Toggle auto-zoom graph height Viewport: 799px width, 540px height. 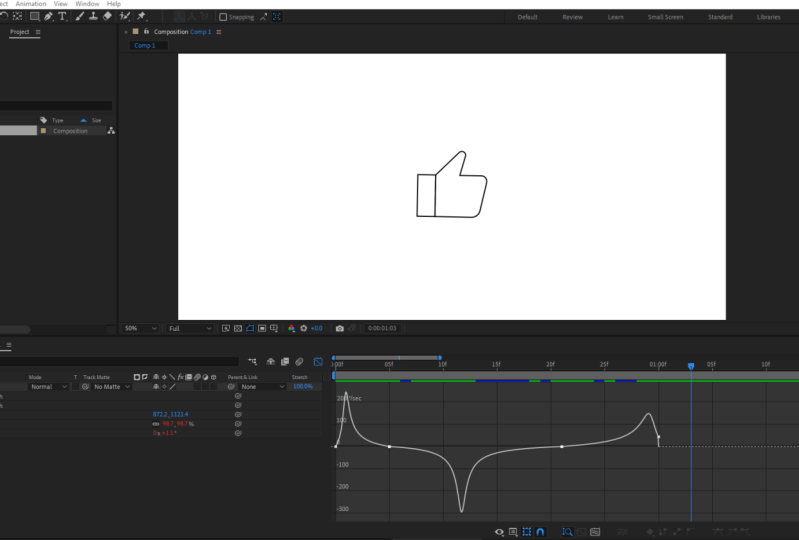567,532
